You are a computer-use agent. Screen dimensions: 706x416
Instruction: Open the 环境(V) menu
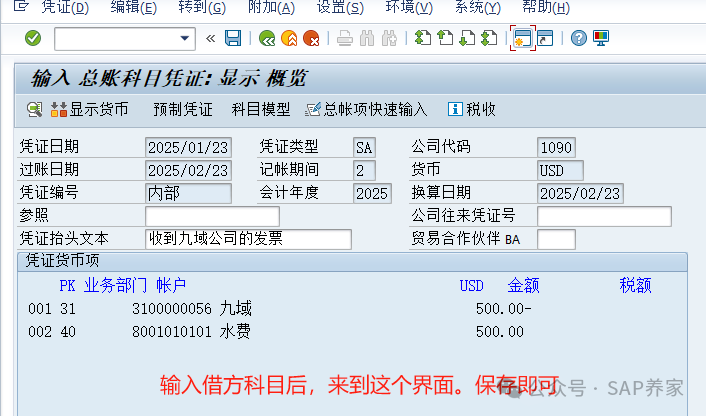[409, 7]
